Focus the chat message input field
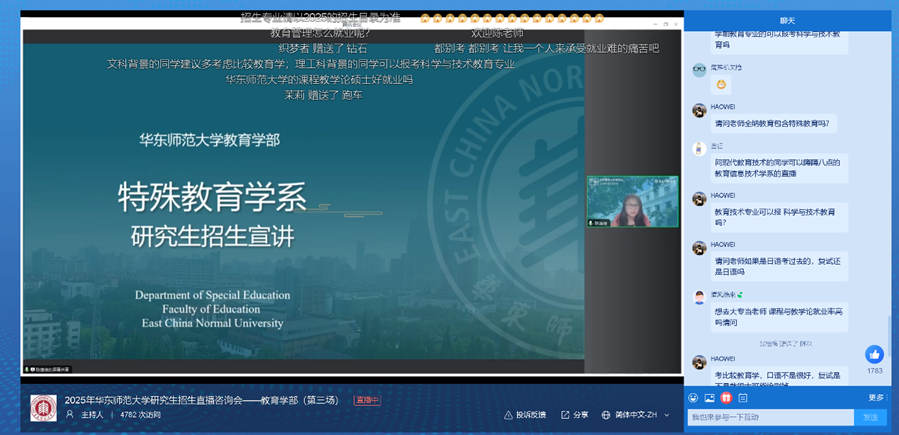The width and height of the screenshot is (899, 435). click(771, 417)
